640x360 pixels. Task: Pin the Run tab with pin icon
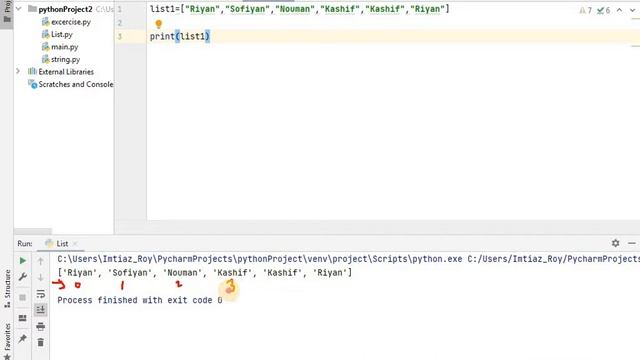[x=23, y=338]
